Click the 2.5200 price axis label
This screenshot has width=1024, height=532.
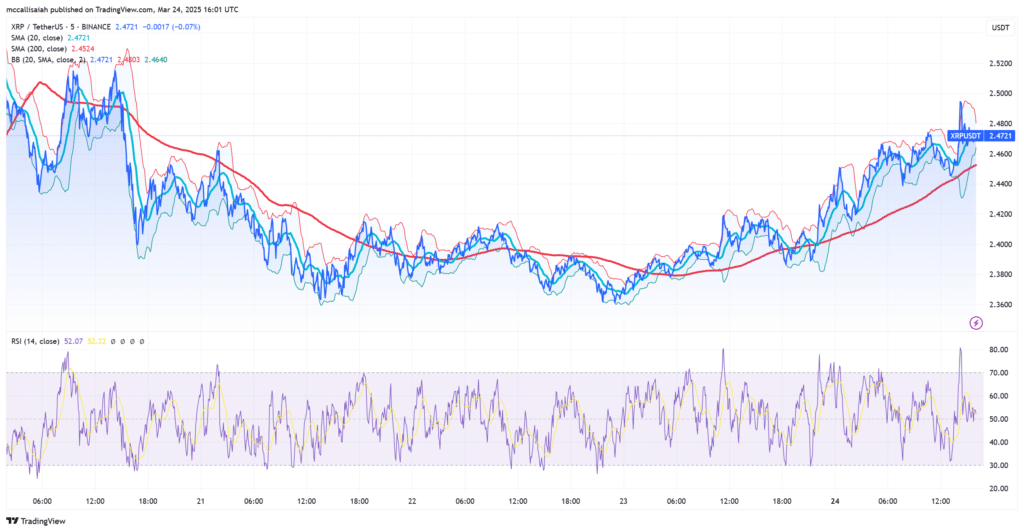(x=1000, y=63)
